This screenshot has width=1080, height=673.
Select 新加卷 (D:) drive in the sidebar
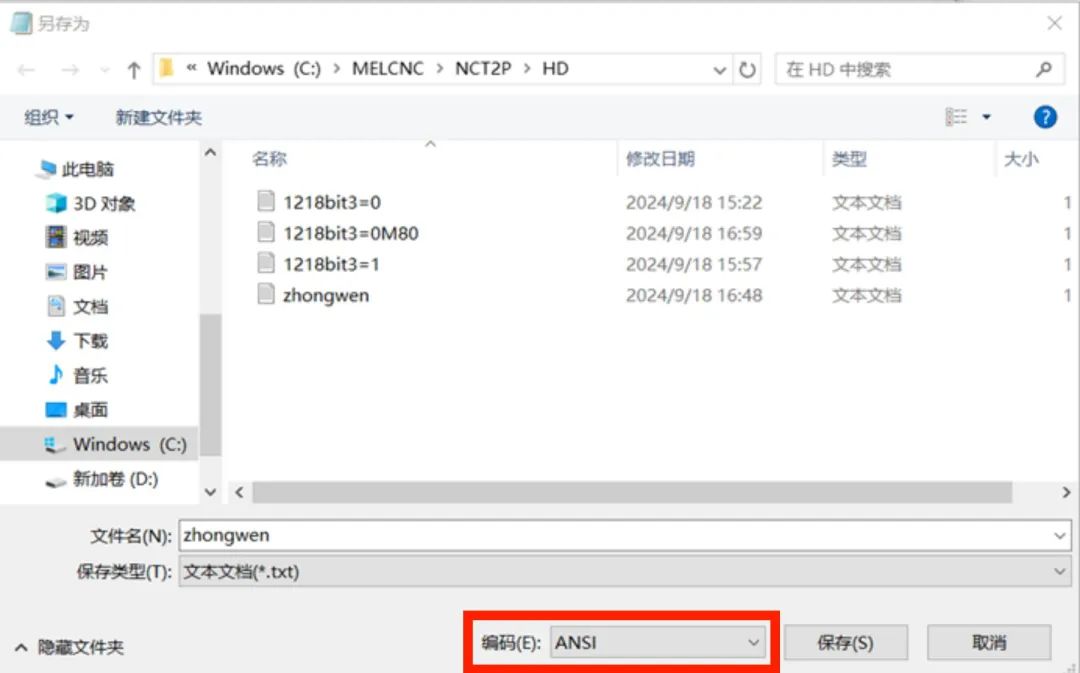click(x=102, y=479)
